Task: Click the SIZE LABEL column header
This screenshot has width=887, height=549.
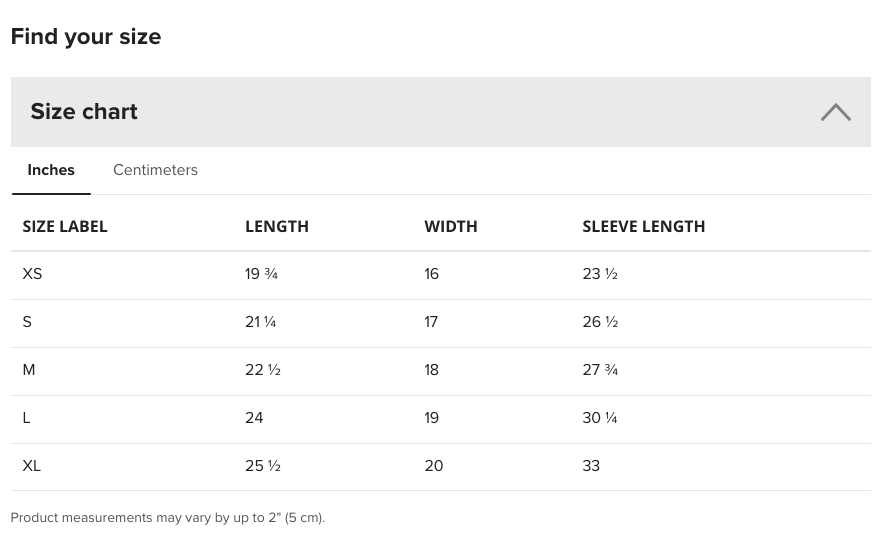Action: 64,226
